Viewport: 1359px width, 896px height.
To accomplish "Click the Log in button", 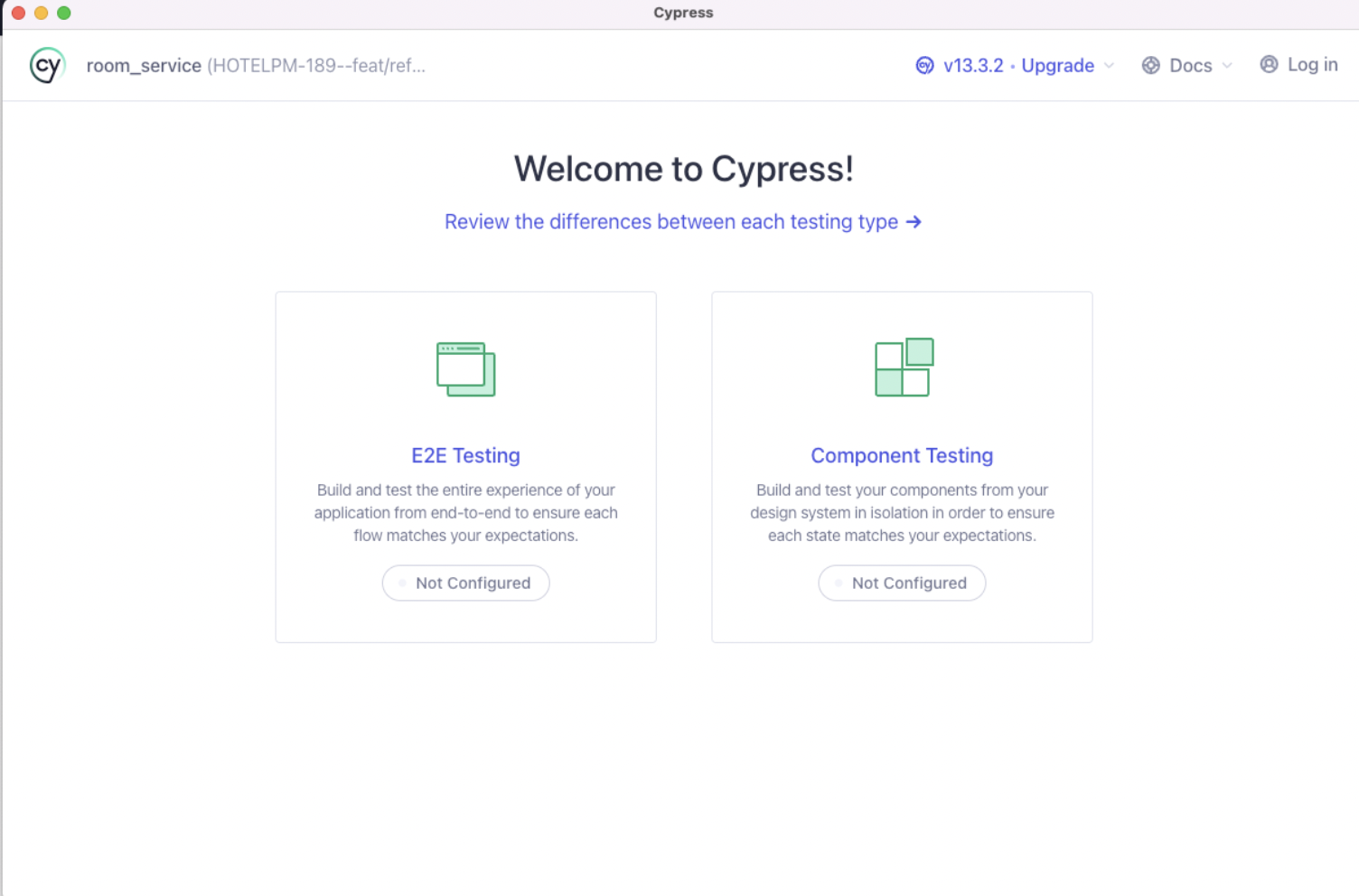I will pyautogui.click(x=1298, y=64).
